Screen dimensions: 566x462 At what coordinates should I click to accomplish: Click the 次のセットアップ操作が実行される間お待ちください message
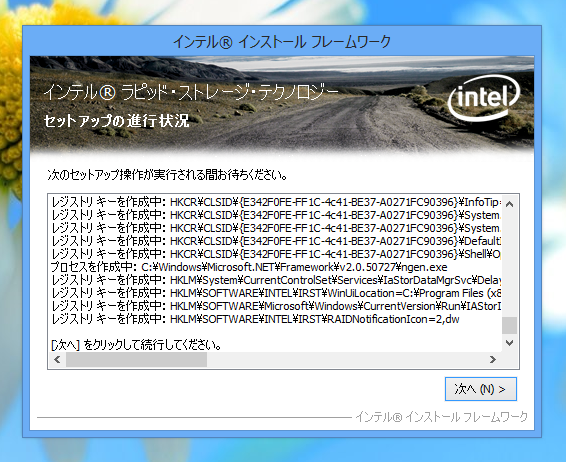167,175
